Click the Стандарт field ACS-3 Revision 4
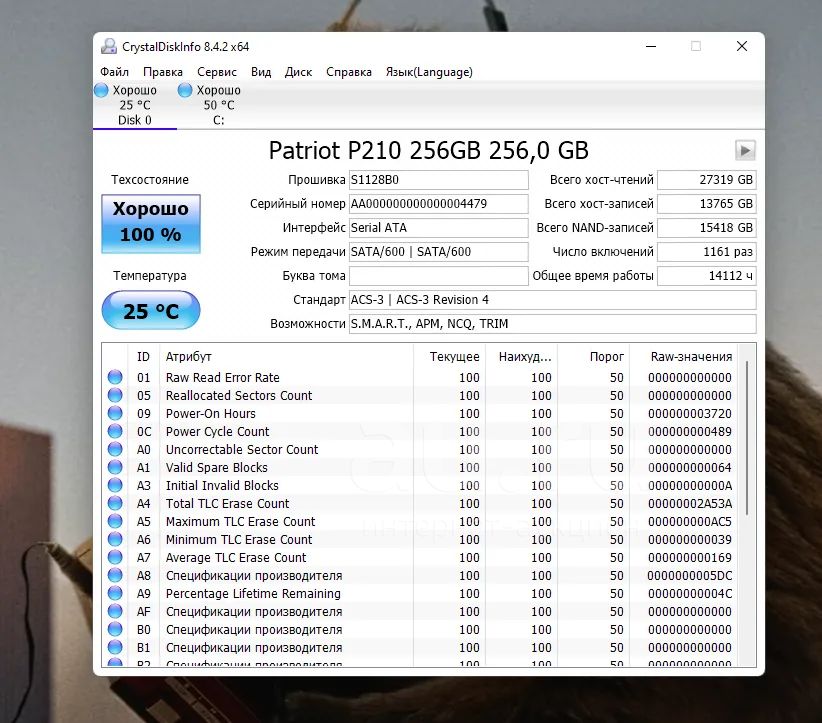 pyautogui.click(x=553, y=300)
